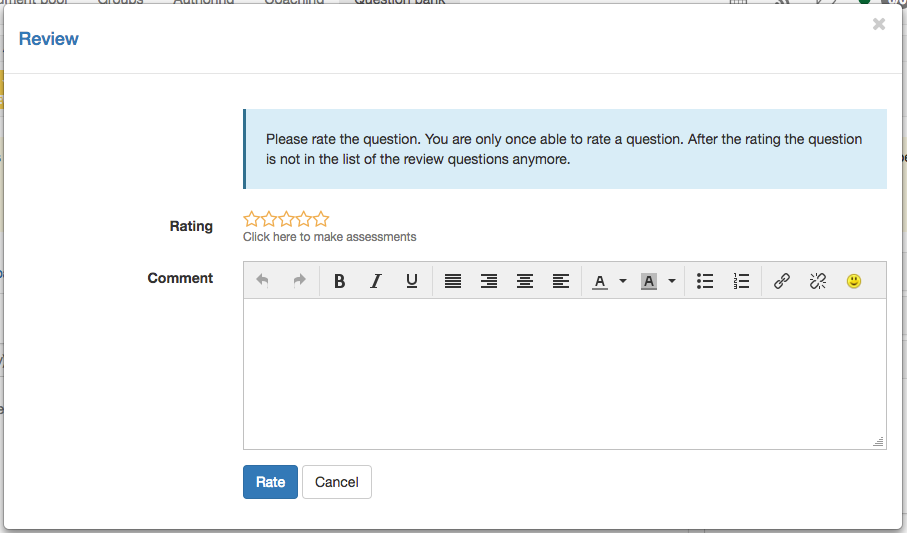This screenshot has width=907, height=533.
Task: Open the insert link dialog
Action: (782, 282)
